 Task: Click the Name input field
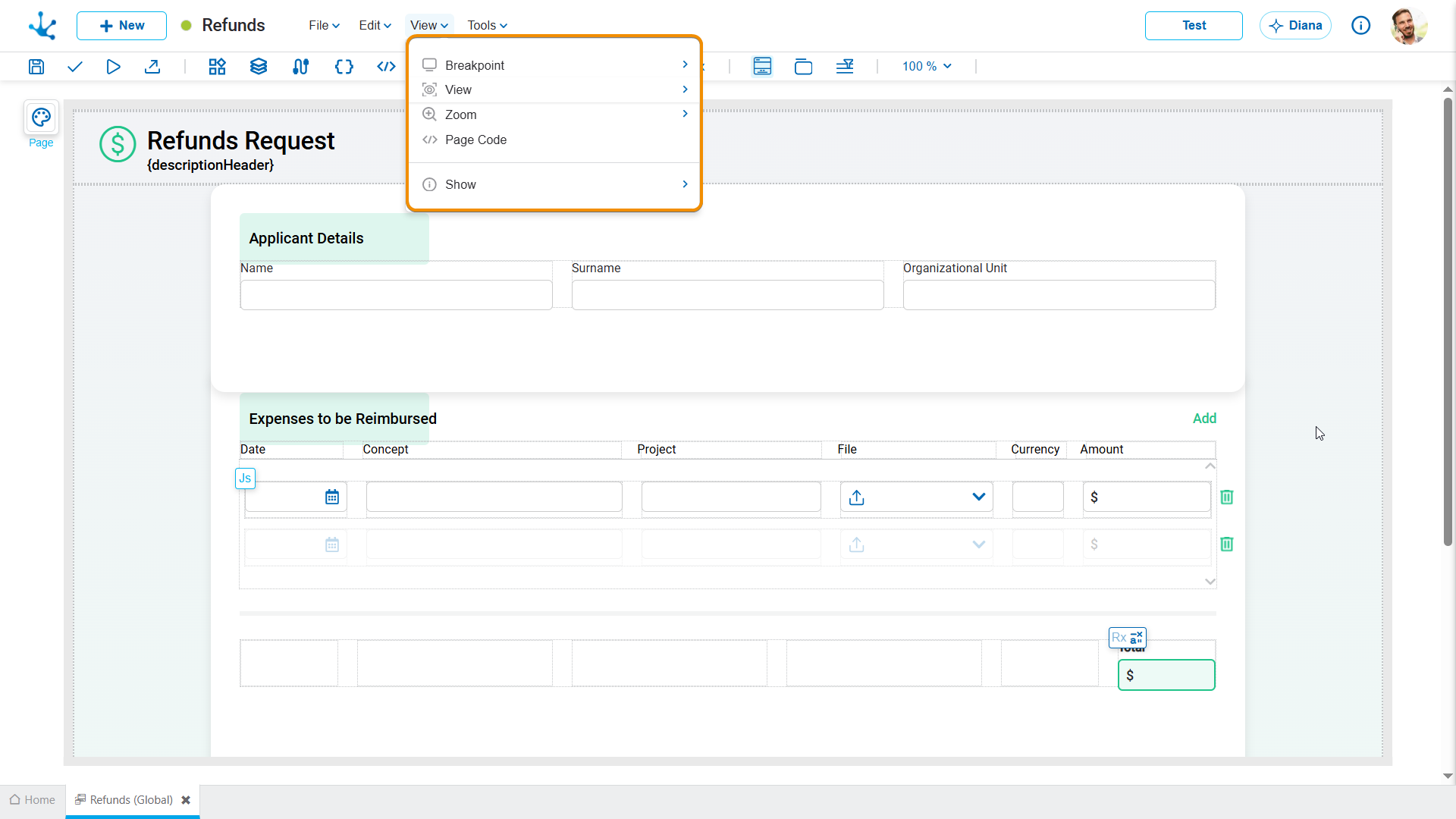pos(396,295)
